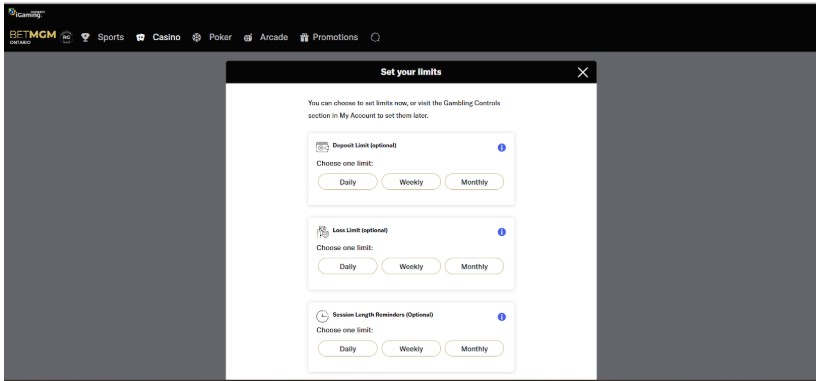This screenshot has width=816, height=381.
Task: Click the Poker chip icon
Action: (x=197, y=37)
